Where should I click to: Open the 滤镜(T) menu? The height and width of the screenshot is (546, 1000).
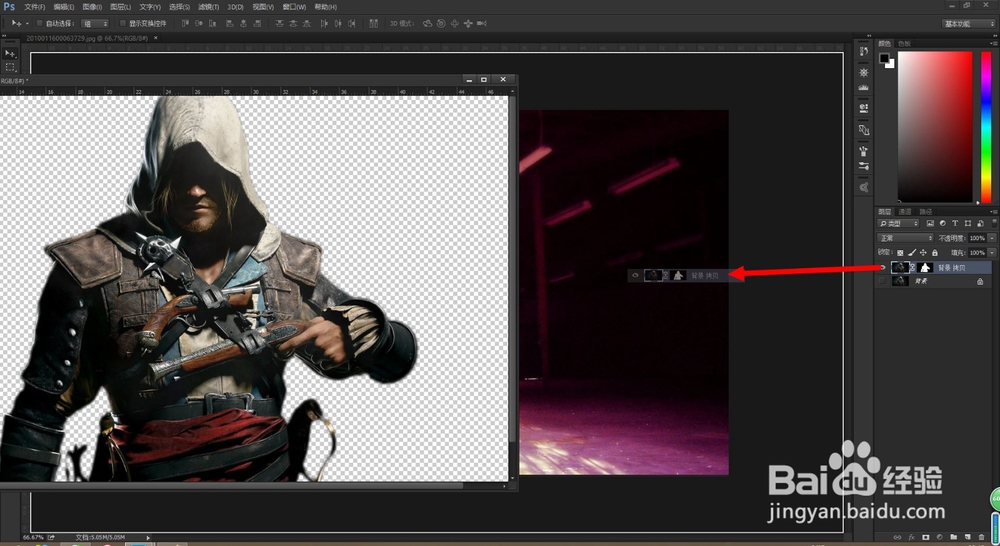208,7
